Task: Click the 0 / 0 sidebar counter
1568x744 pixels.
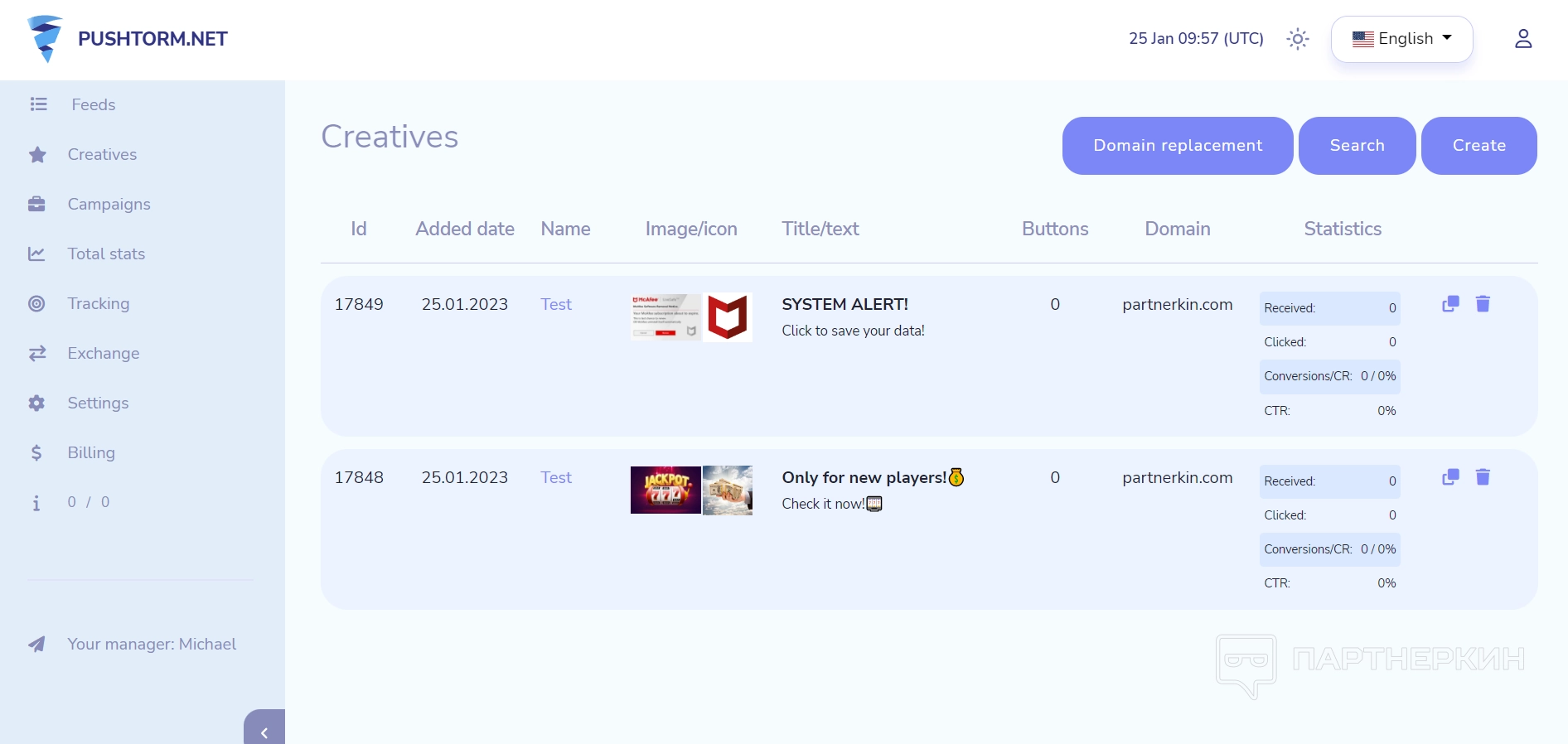Action: coord(89,502)
